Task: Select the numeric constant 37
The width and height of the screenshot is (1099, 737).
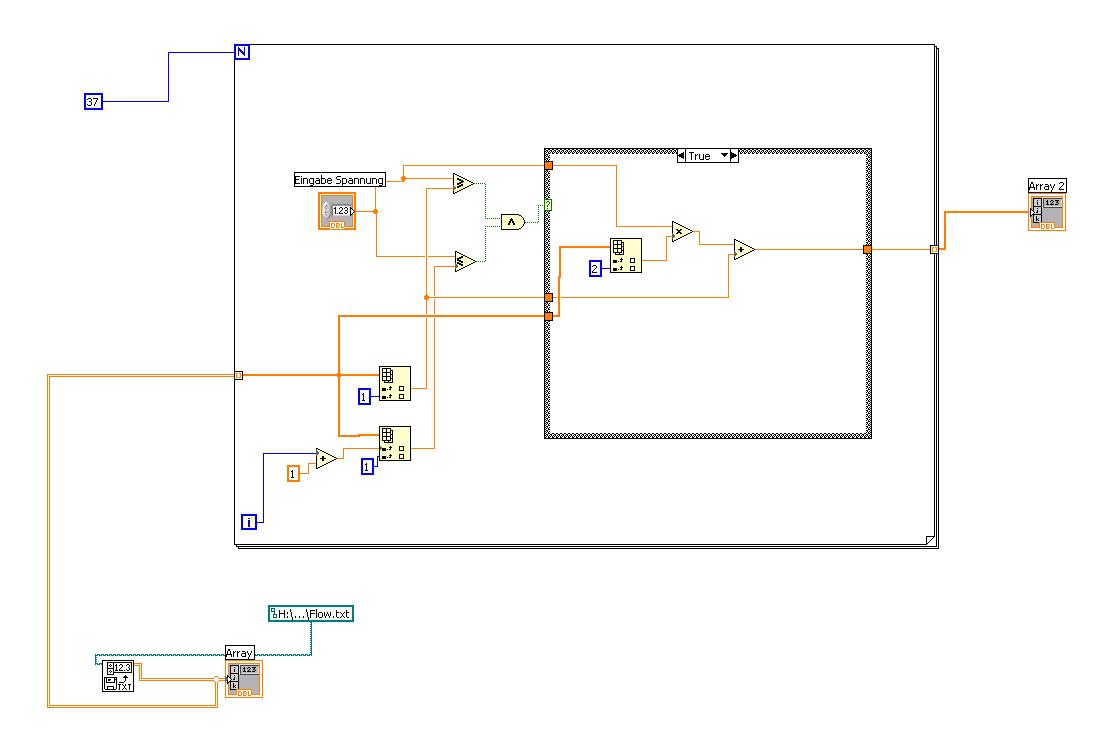Action: coord(93,102)
